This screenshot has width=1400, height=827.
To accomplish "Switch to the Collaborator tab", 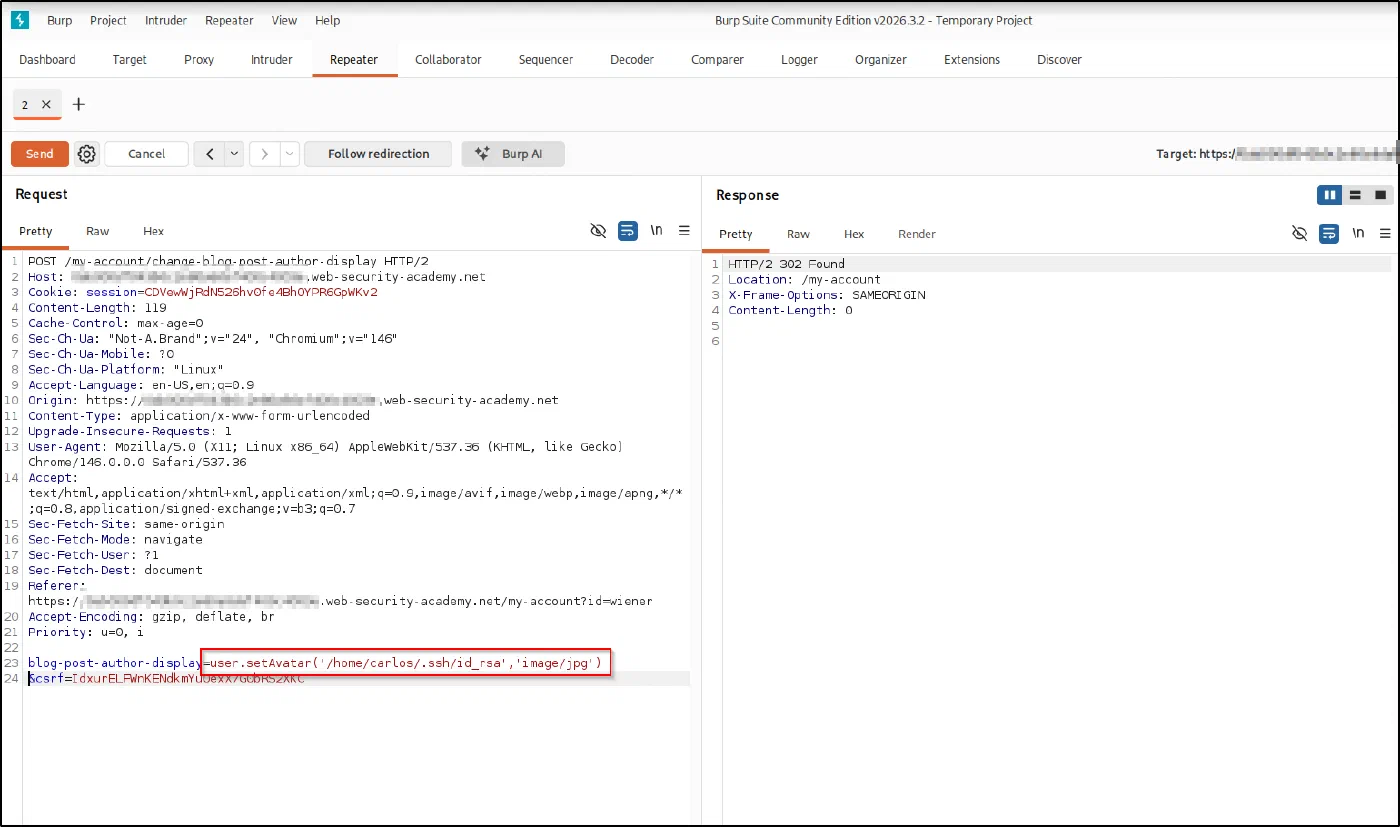I will tap(448, 60).
